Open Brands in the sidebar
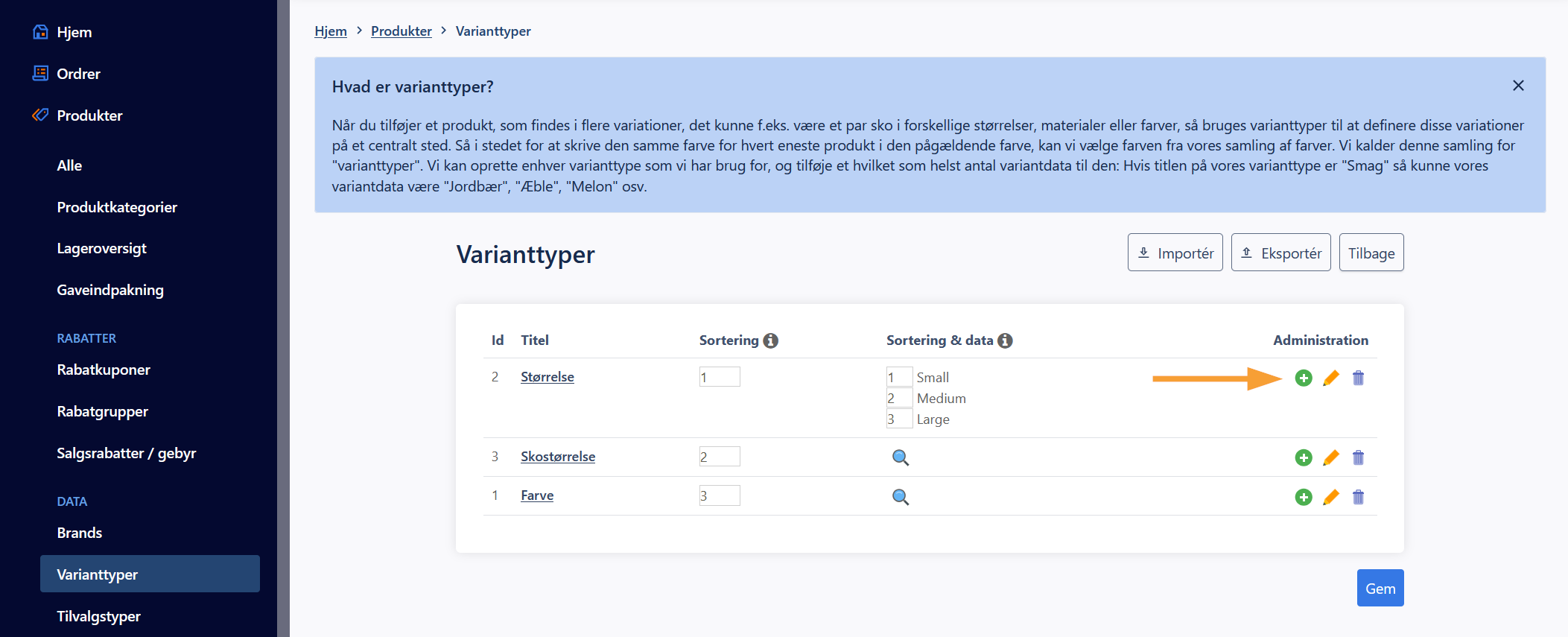 coord(80,533)
